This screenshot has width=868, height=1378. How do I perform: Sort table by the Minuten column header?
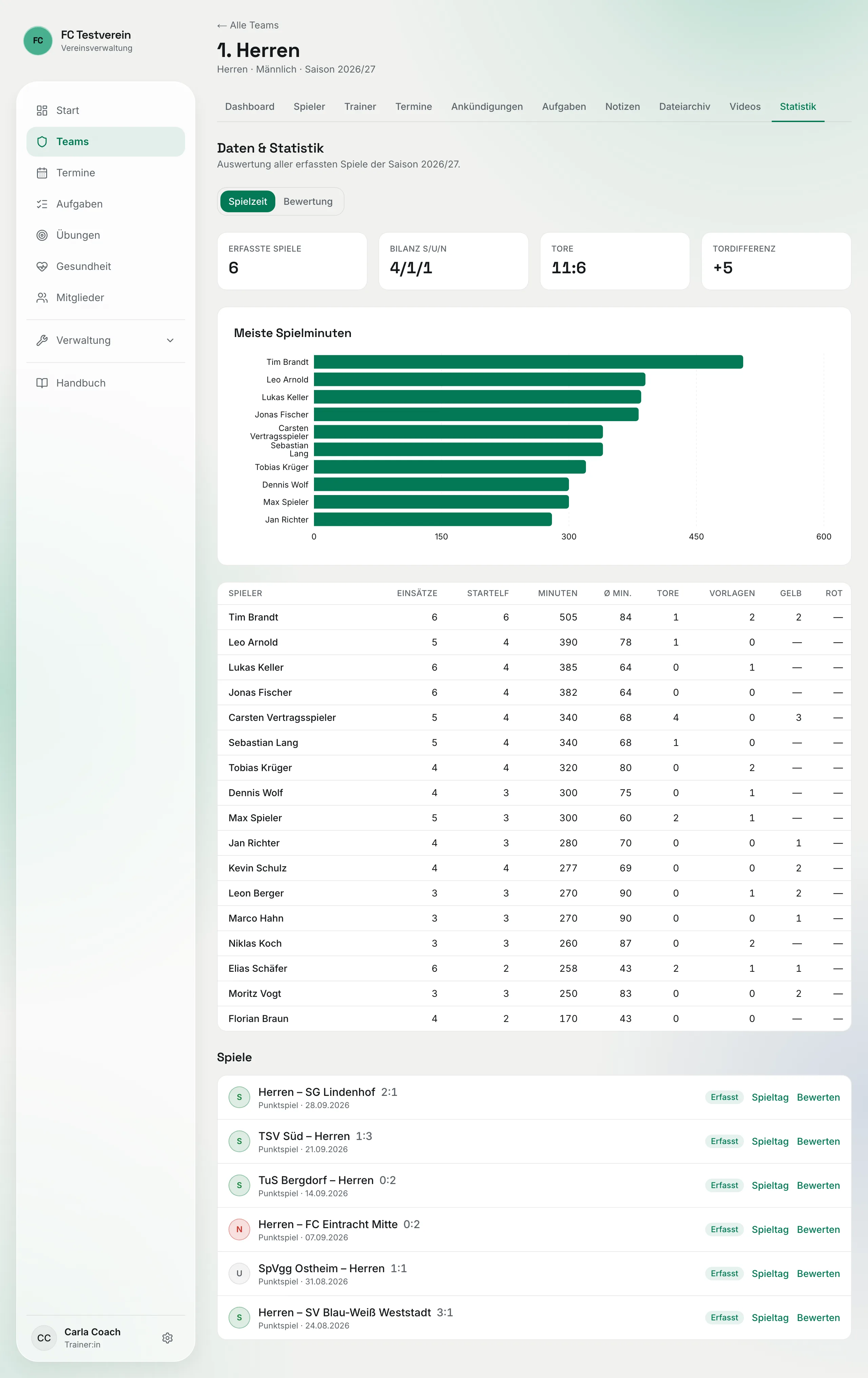click(x=557, y=593)
